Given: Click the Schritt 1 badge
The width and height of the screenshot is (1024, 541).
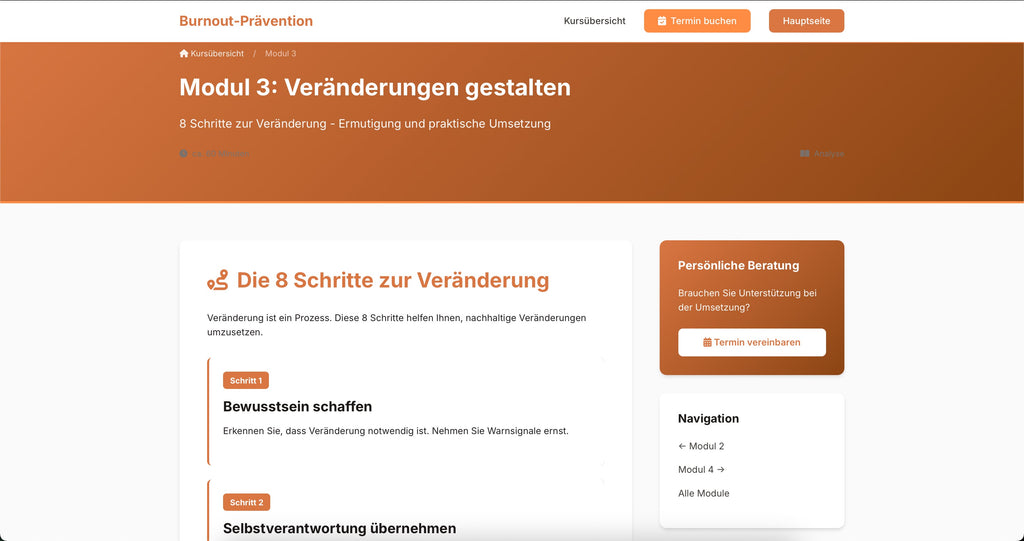Looking at the screenshot, I should pos(246,380).
